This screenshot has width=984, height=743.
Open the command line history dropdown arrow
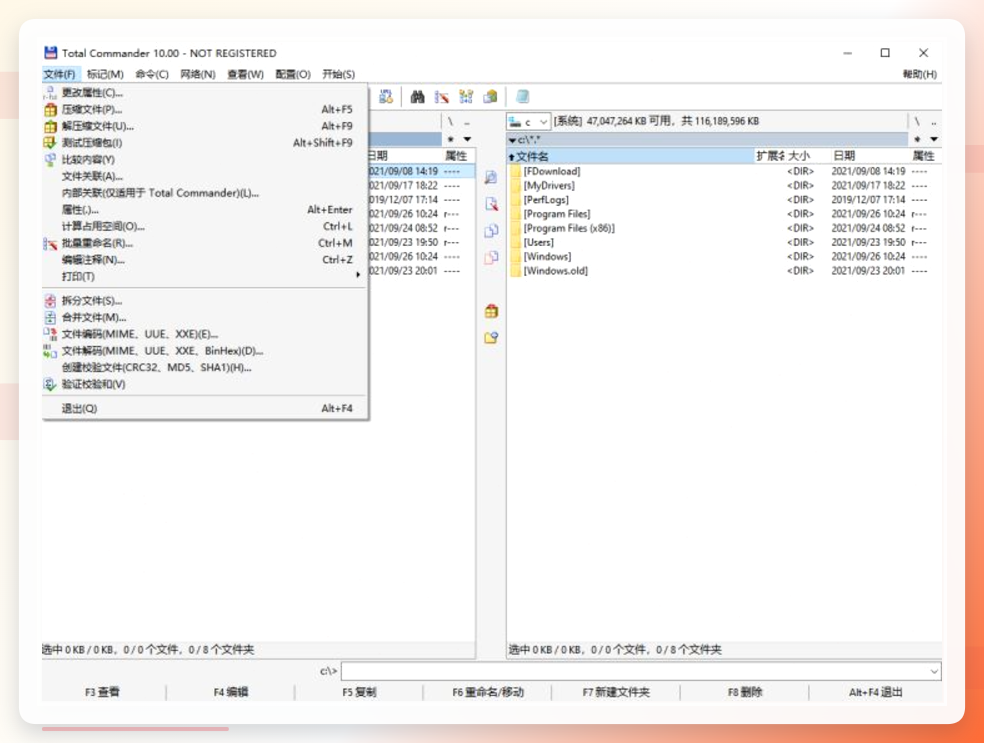934,671
